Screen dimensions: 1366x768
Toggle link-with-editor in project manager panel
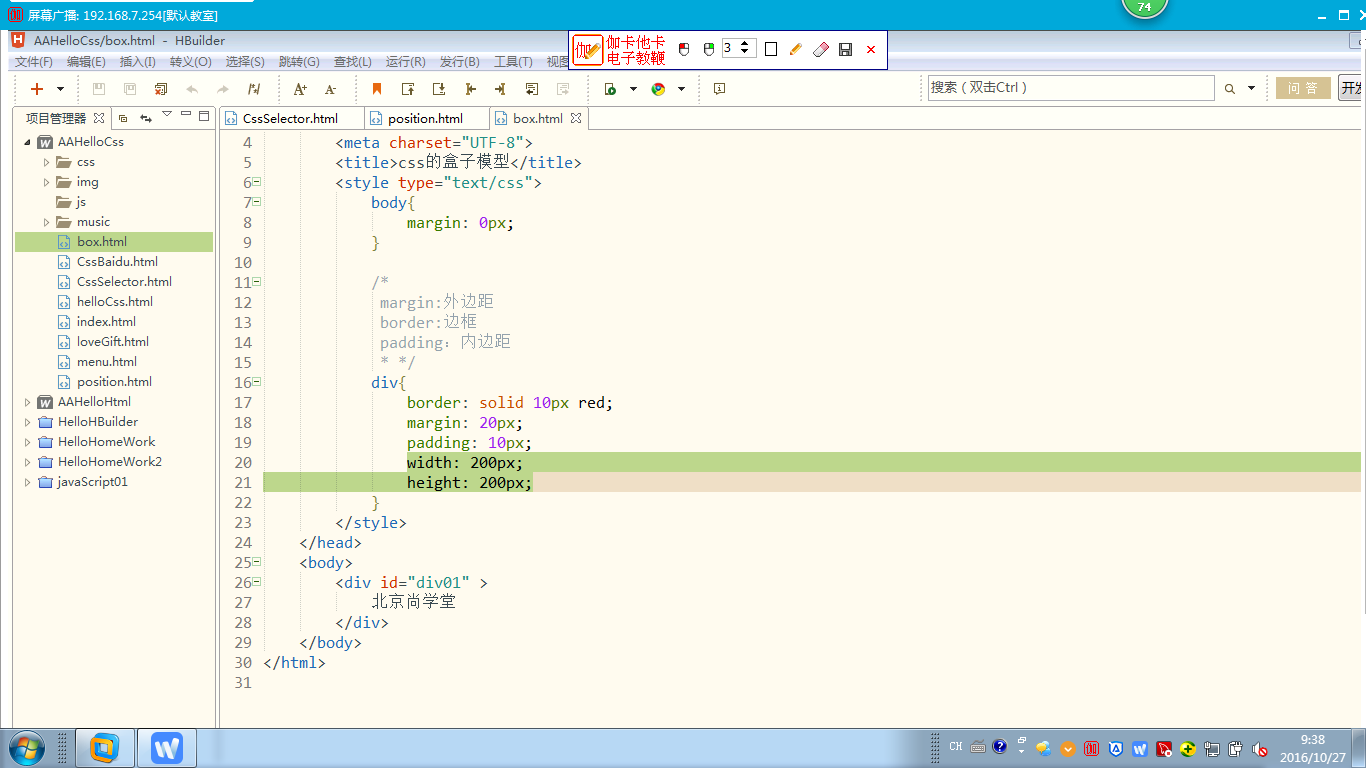point(146,118)
